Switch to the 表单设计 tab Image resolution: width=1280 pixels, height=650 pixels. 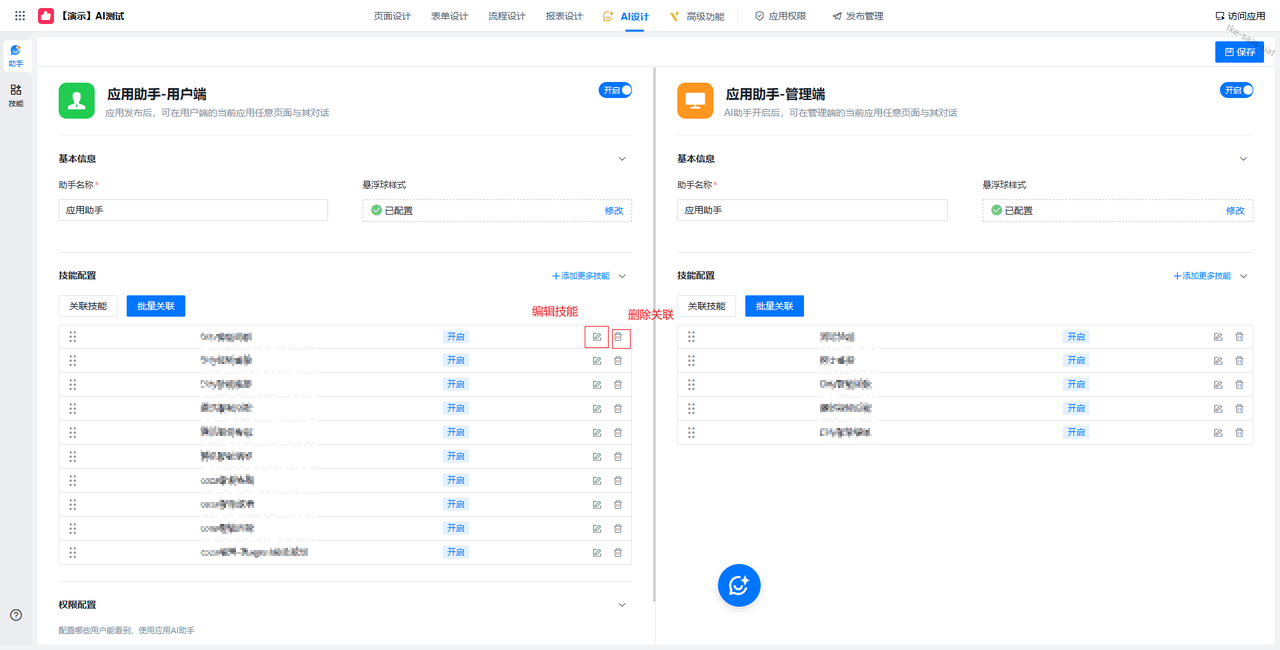(x=449, y=16)
